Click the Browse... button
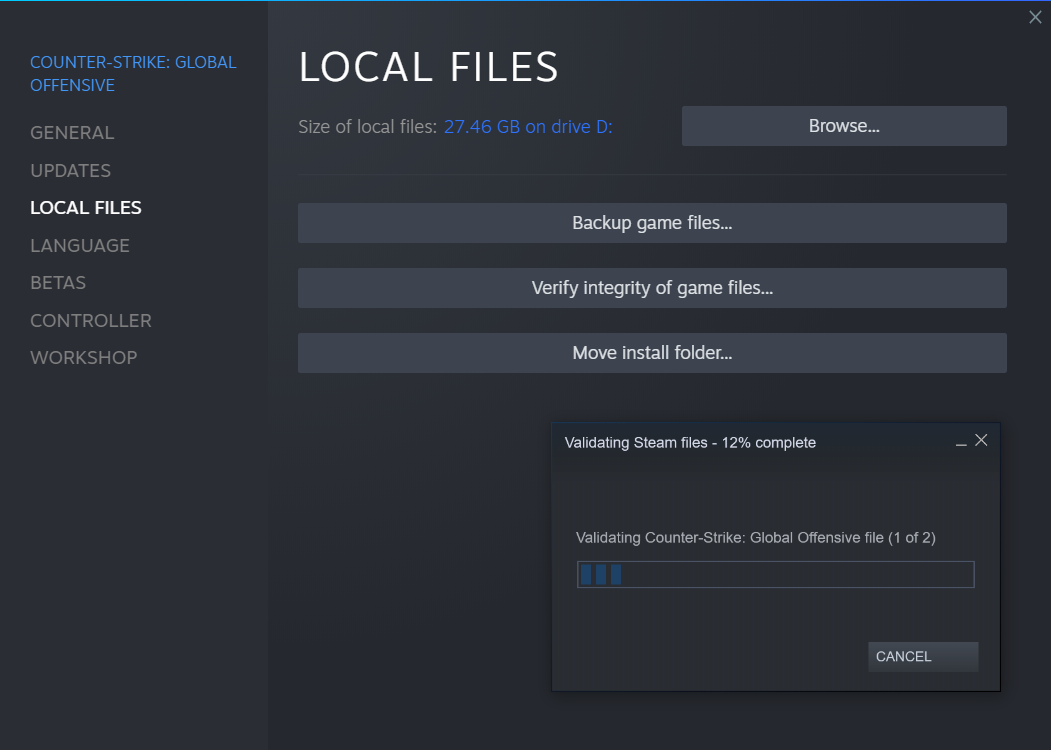Screen dimensions: 1051x750 point(844,126)
